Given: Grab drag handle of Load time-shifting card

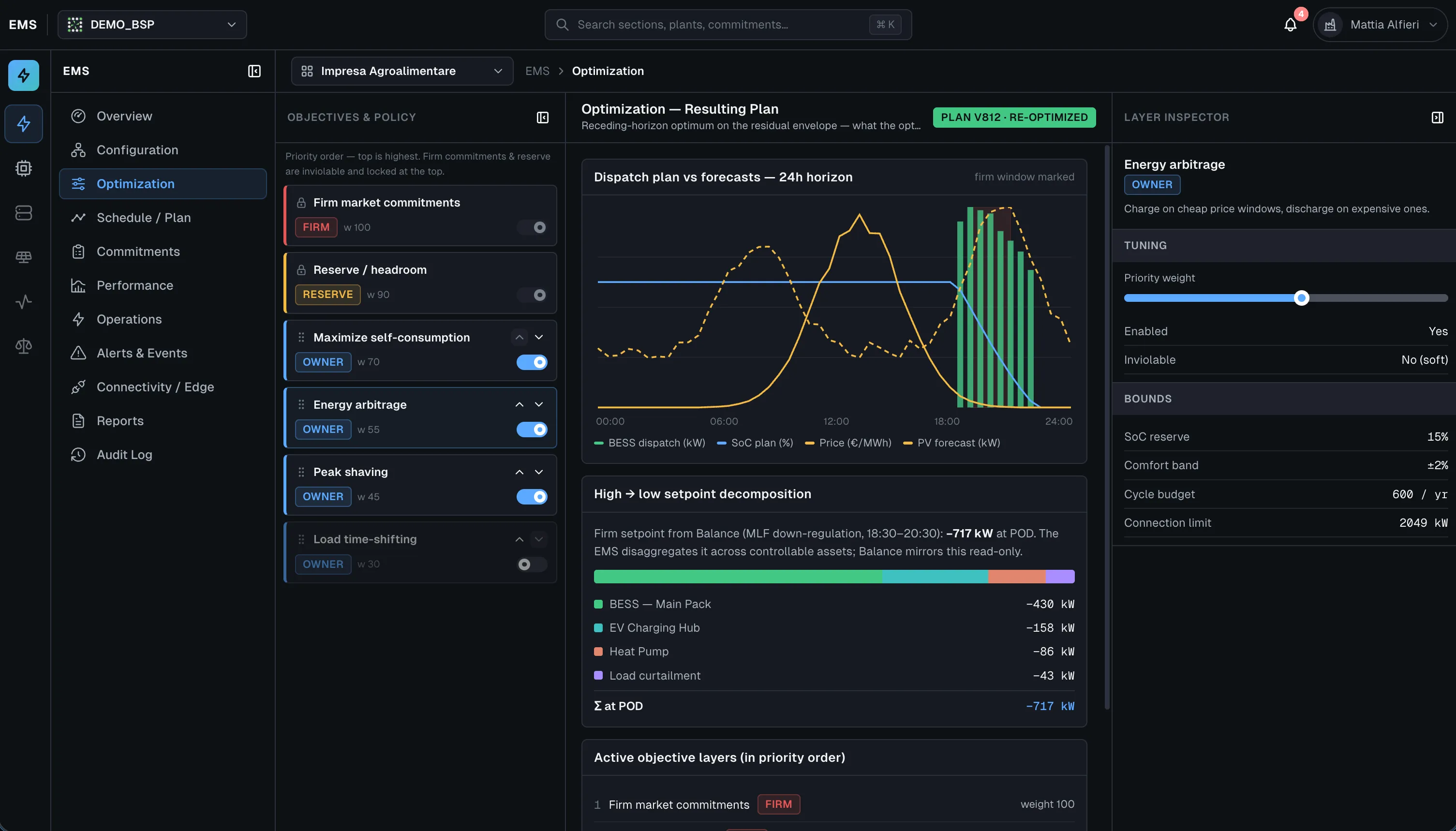Looking at the screenshot, I should pos(301,539).
